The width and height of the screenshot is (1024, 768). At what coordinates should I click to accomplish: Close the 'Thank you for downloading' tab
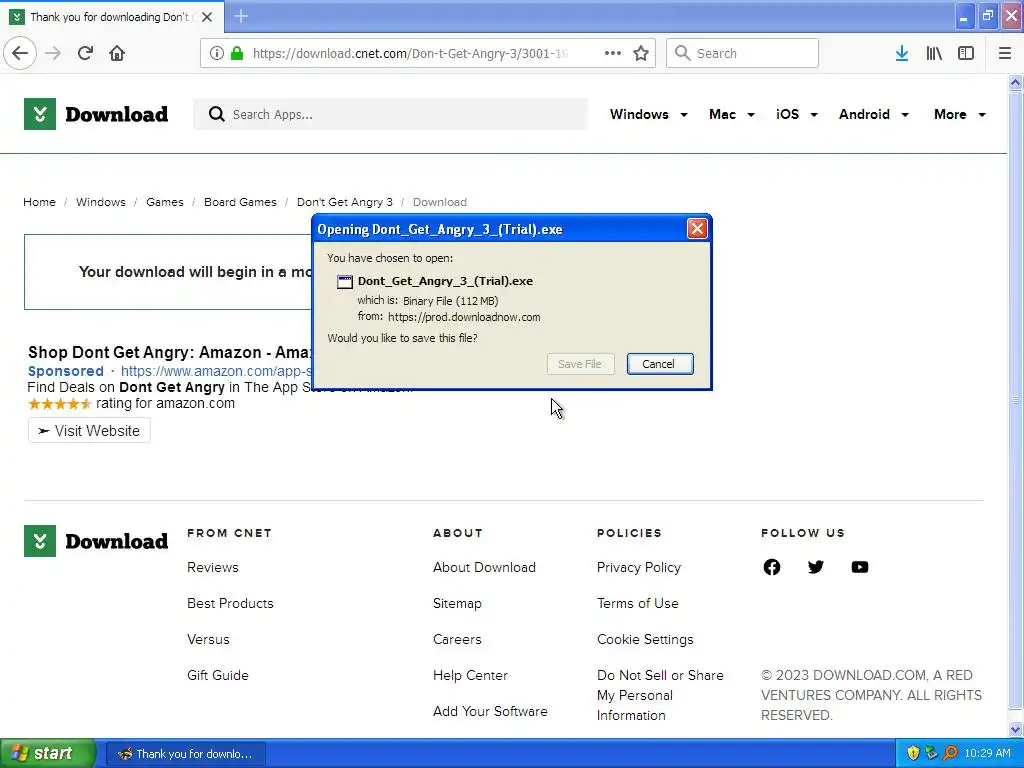click(207, 17)
